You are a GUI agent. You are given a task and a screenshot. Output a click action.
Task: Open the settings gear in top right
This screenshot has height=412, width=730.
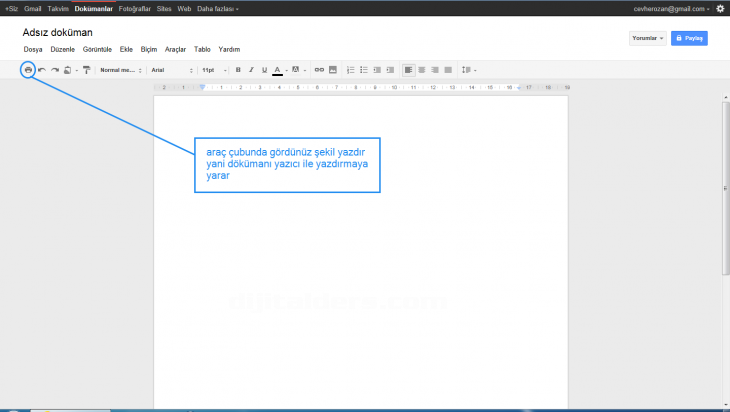pyautogui.click(x=720, y=8)
